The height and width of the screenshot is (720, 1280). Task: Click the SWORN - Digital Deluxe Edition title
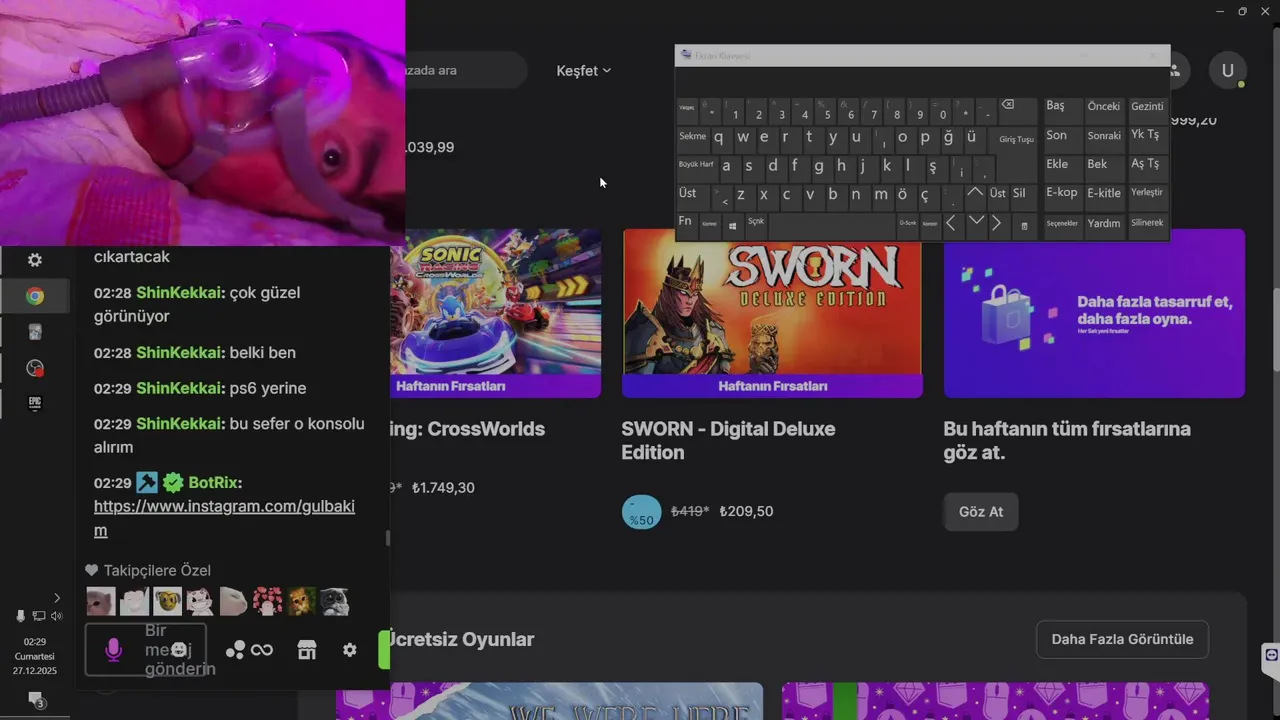pos(728,441)
